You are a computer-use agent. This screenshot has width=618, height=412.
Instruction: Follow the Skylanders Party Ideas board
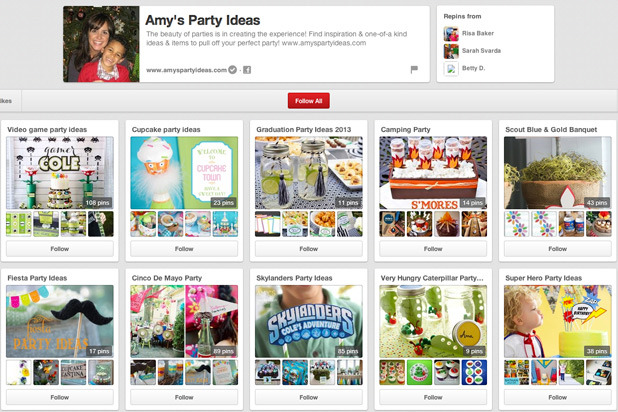[x=308, y=397]
